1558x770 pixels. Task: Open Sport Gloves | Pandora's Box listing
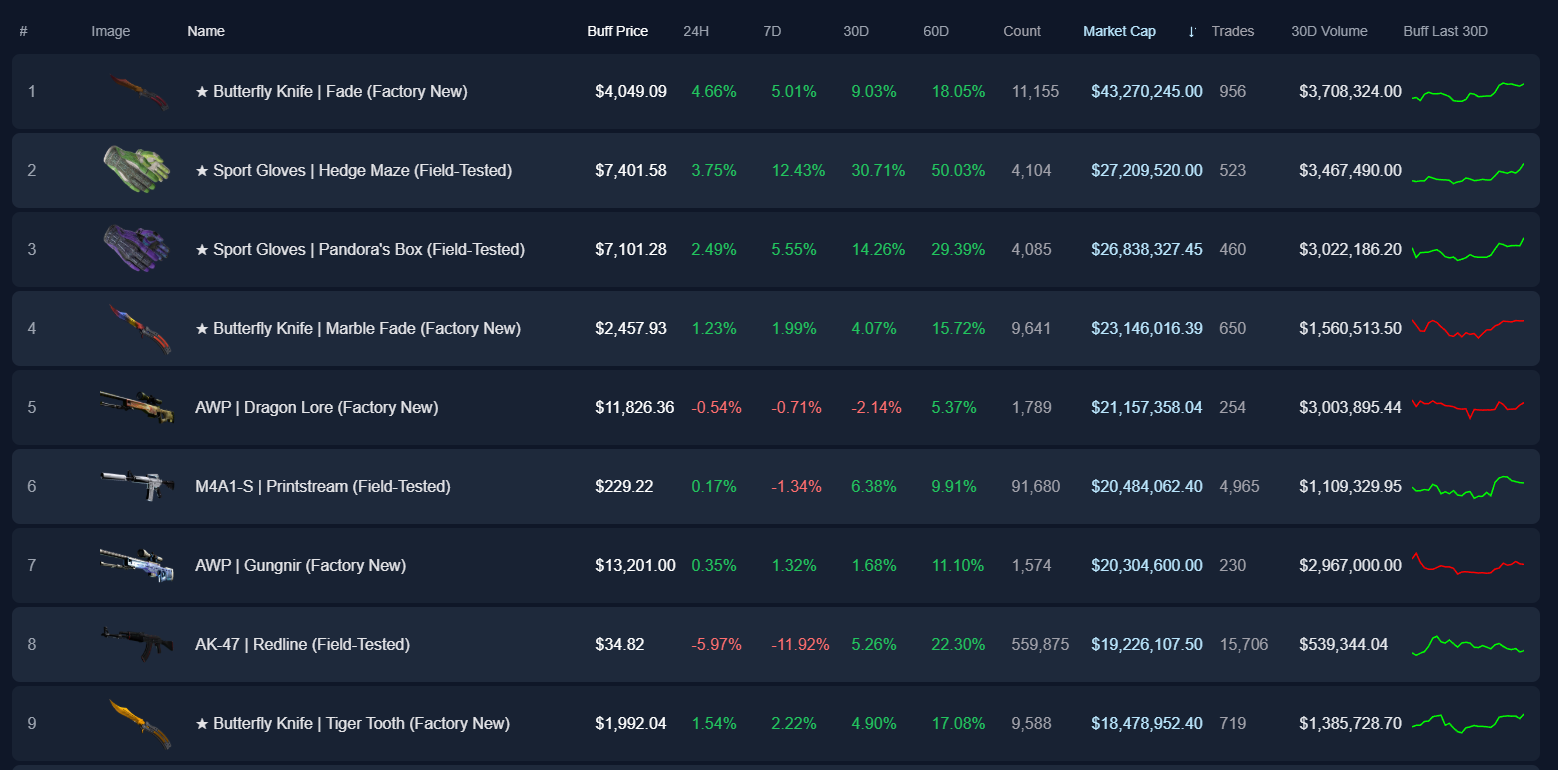click(x=360, y=249)
